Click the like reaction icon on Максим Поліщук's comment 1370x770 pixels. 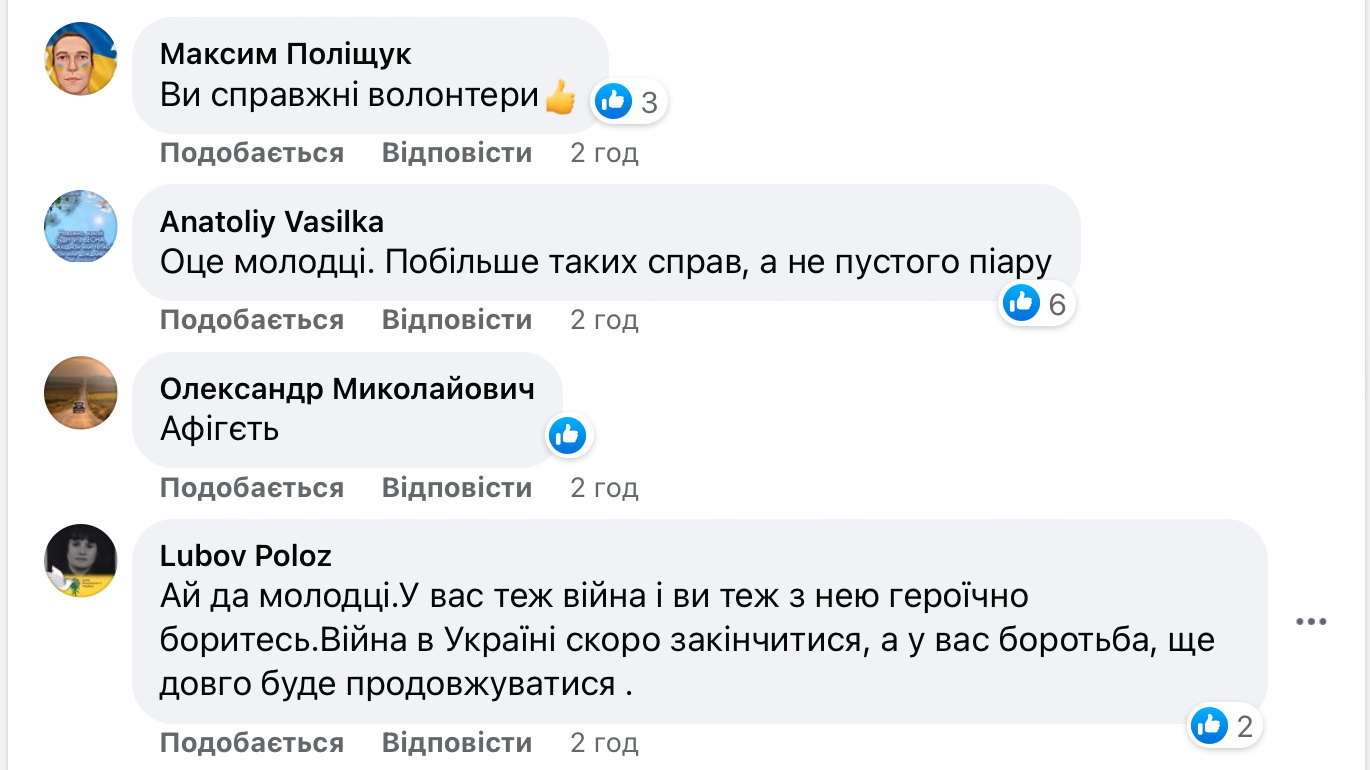pos(613,101)
